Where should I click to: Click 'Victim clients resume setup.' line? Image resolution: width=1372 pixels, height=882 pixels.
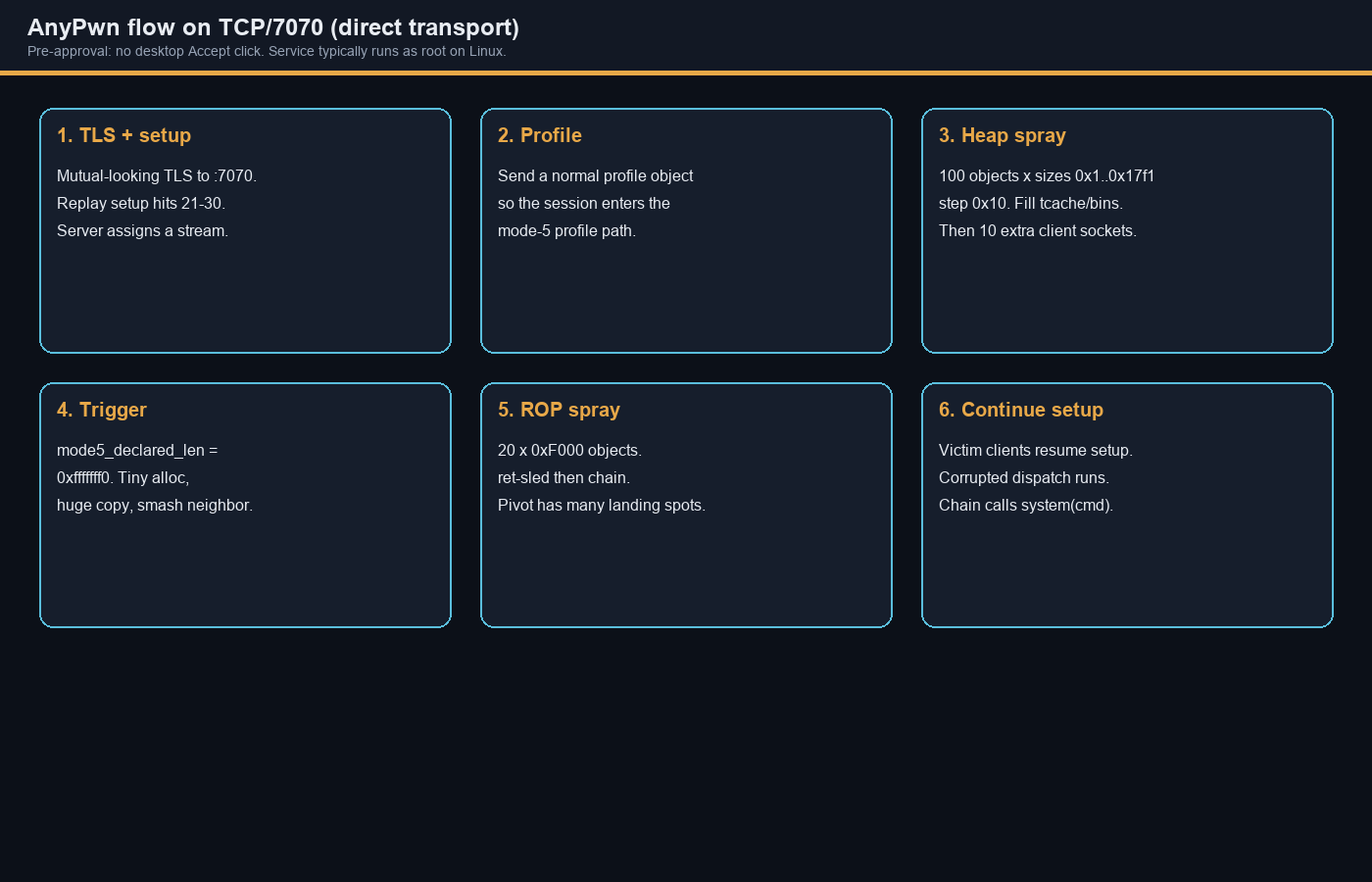click(x=1036, y=450)
